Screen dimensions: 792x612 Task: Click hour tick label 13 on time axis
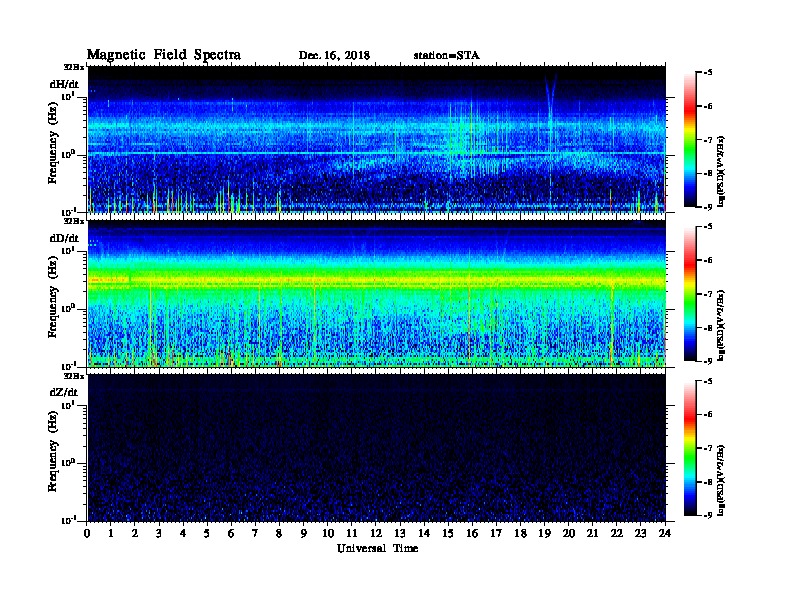tap(400, 533)
